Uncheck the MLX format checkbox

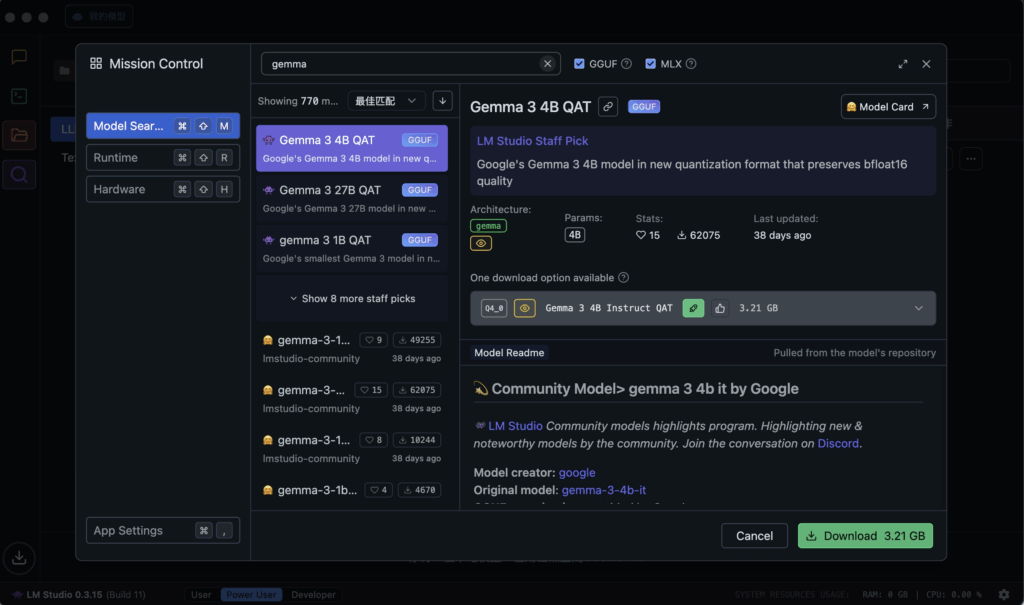tap(650, 64)
